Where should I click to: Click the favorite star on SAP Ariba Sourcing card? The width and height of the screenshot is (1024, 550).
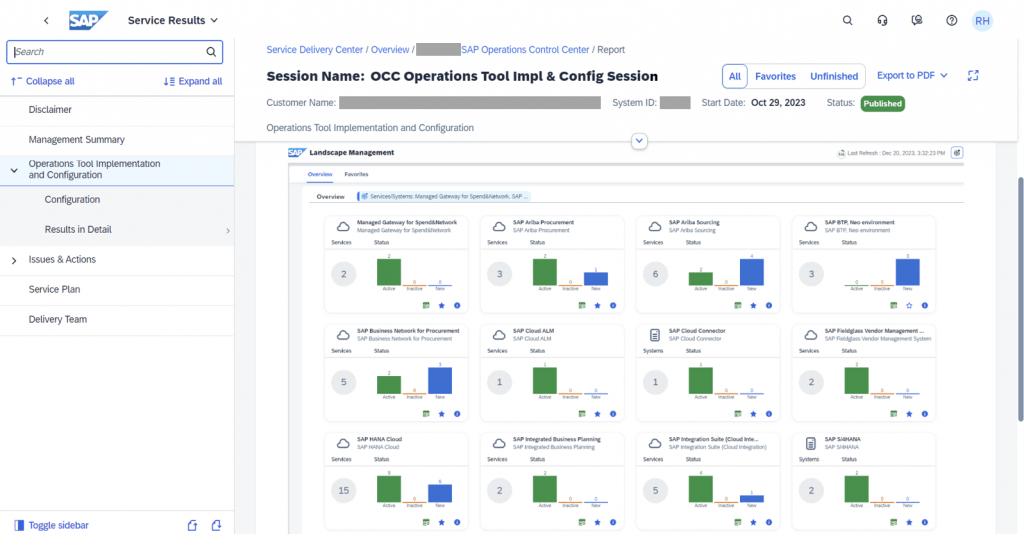click(753, 306)
